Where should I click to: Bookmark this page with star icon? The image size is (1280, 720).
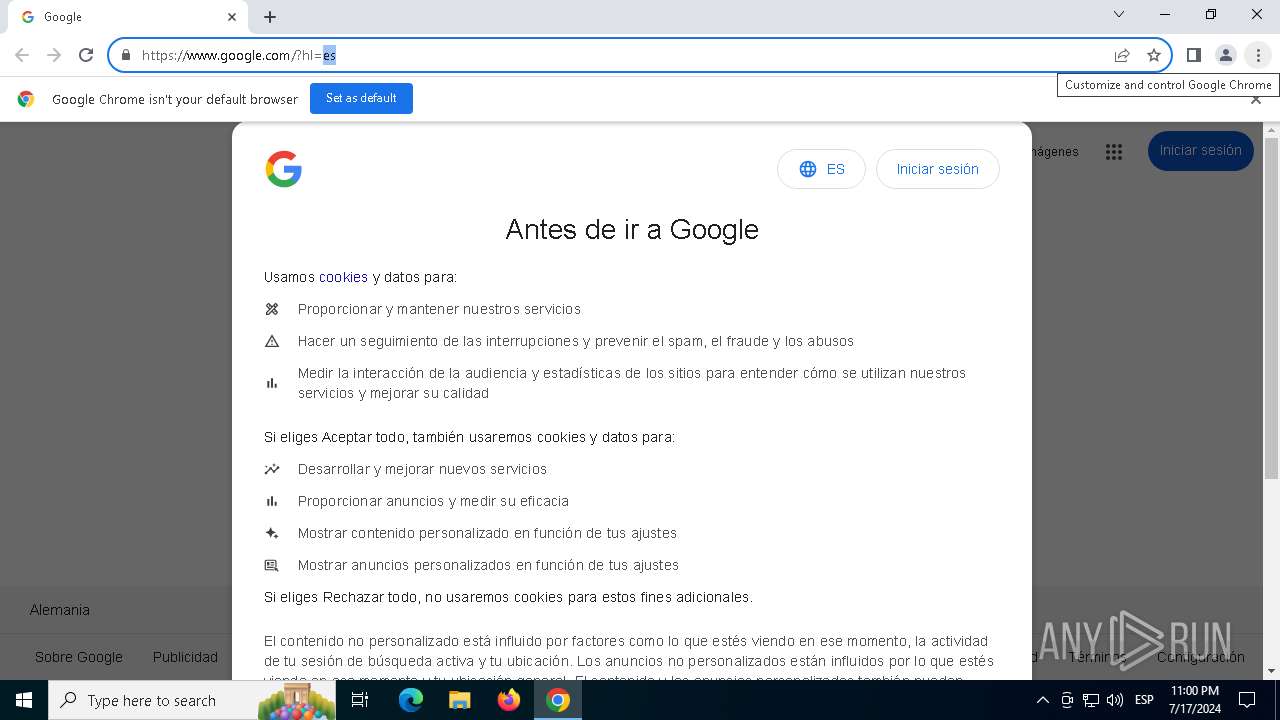[1154, 55]
